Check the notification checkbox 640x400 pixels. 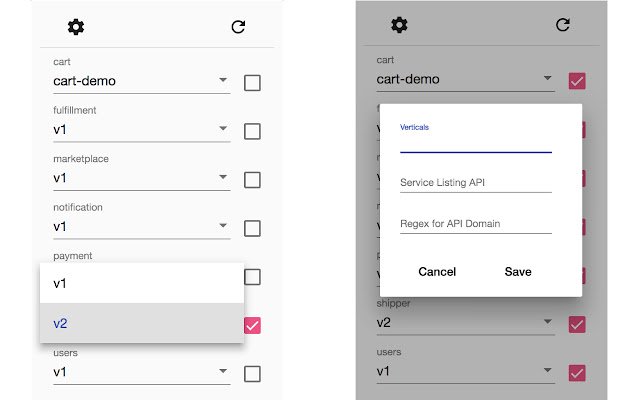(x=252, y=229)
